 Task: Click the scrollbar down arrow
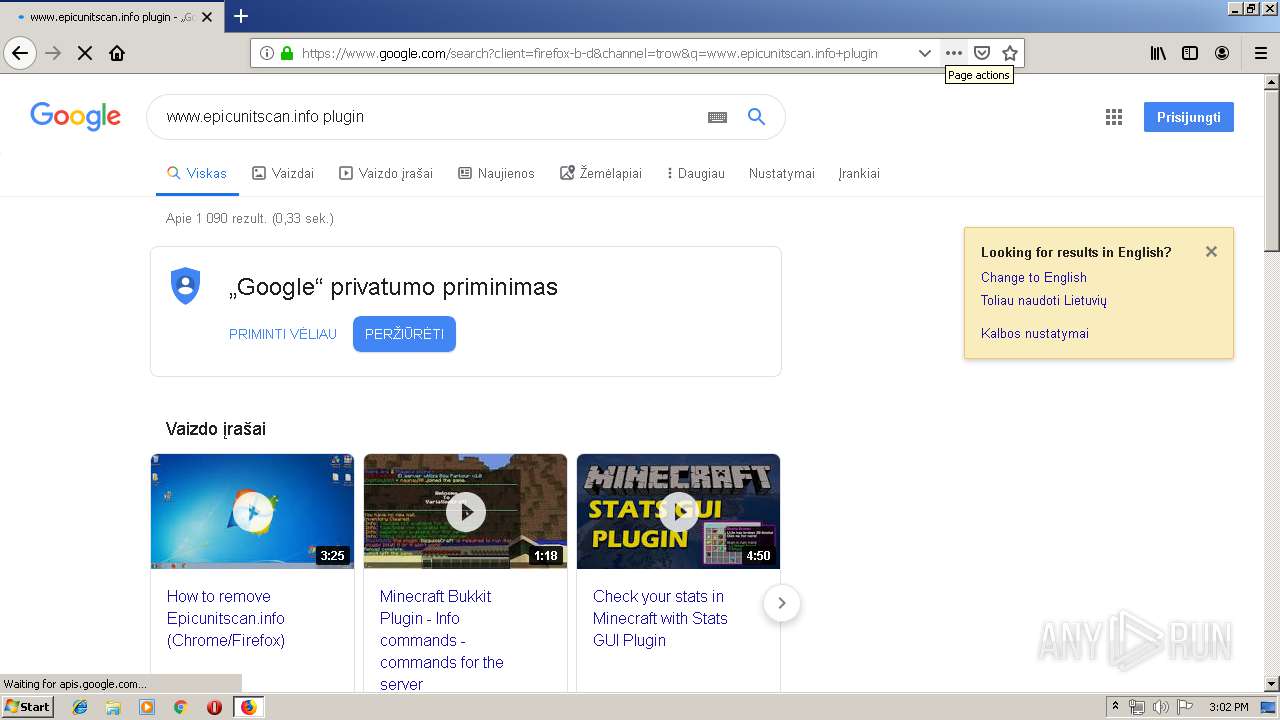point(1272,684)
